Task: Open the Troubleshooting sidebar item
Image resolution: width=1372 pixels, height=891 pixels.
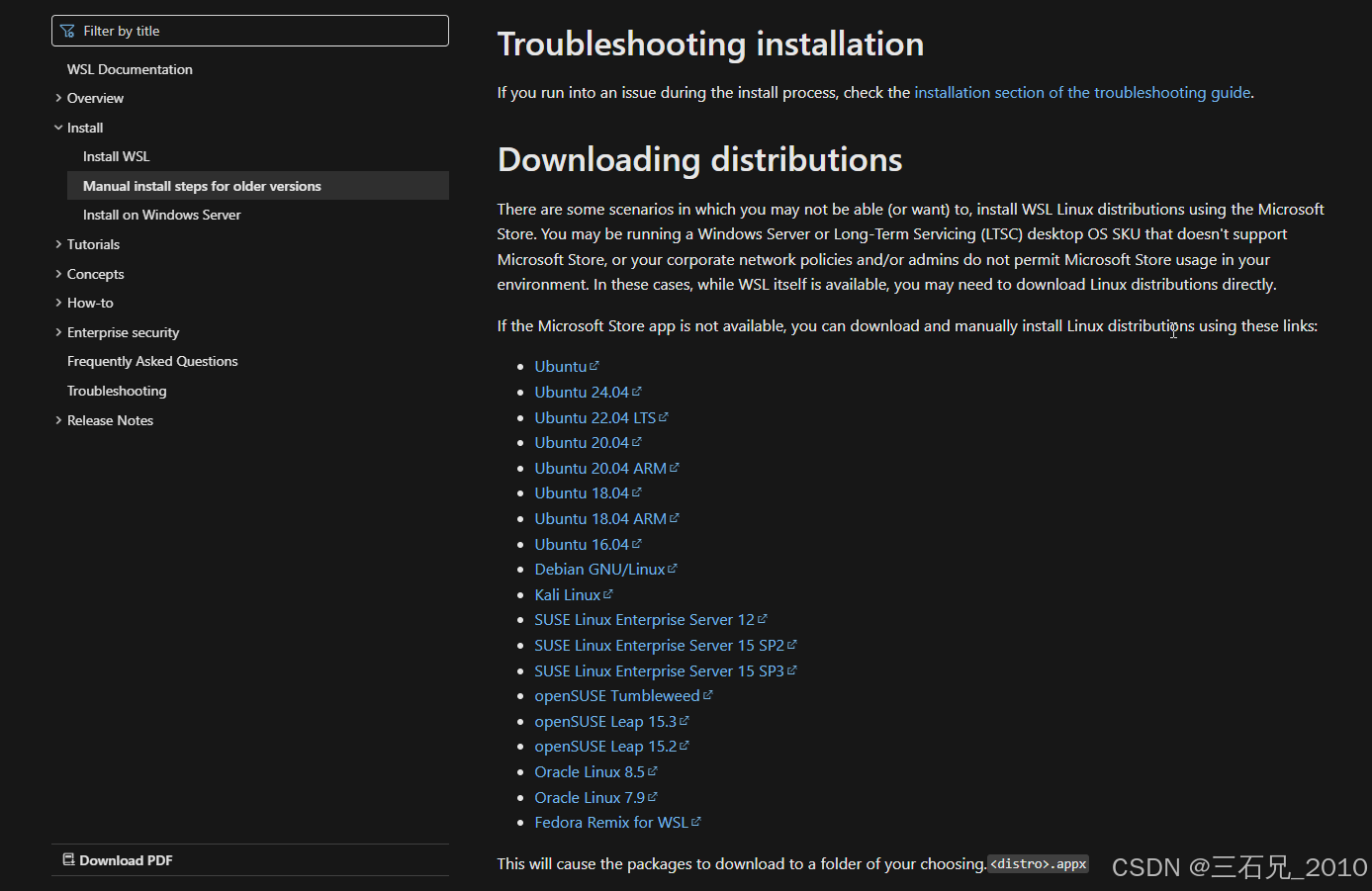Action: 117,391
